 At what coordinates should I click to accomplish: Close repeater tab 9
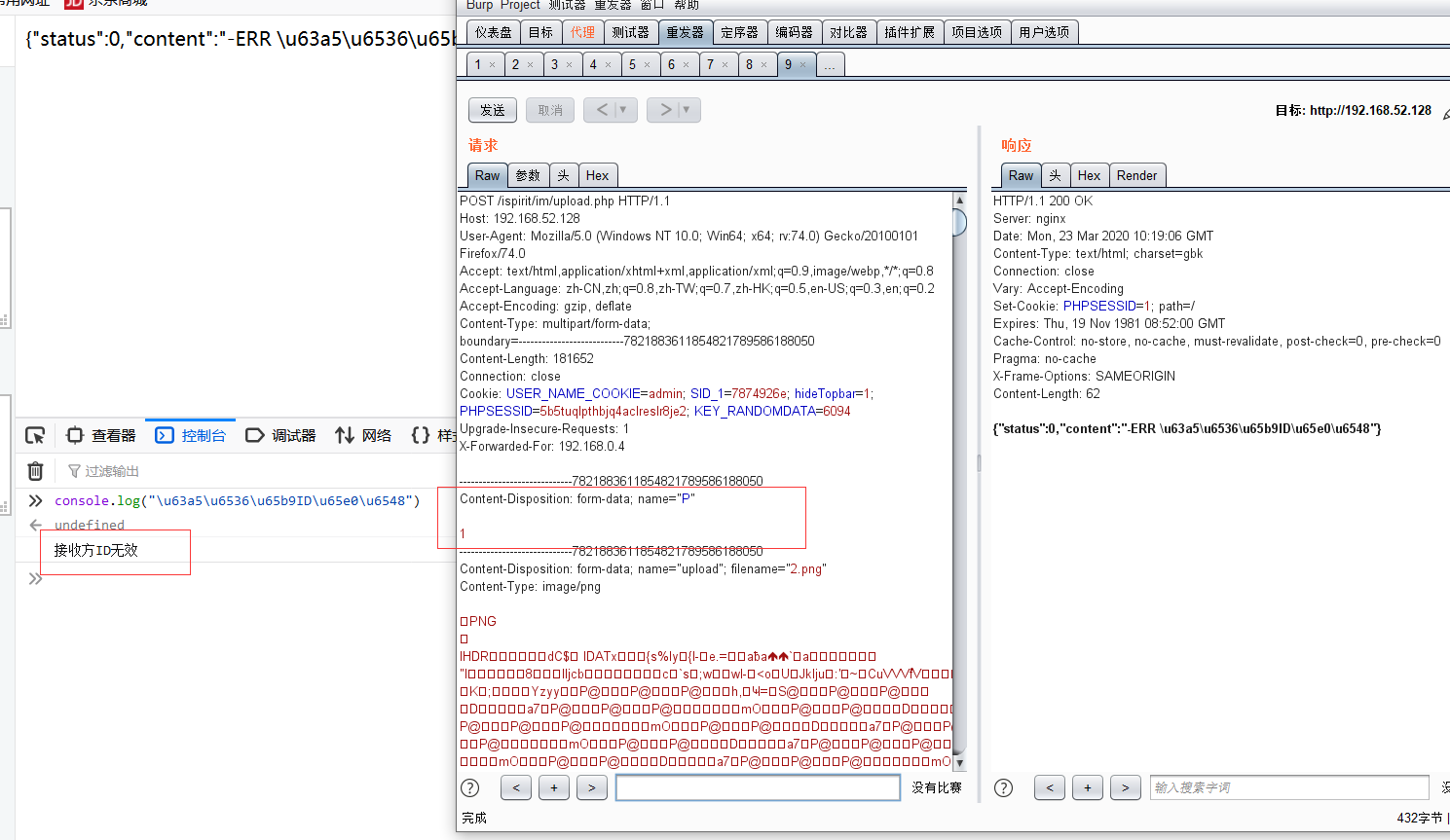(x=802, y=65)
